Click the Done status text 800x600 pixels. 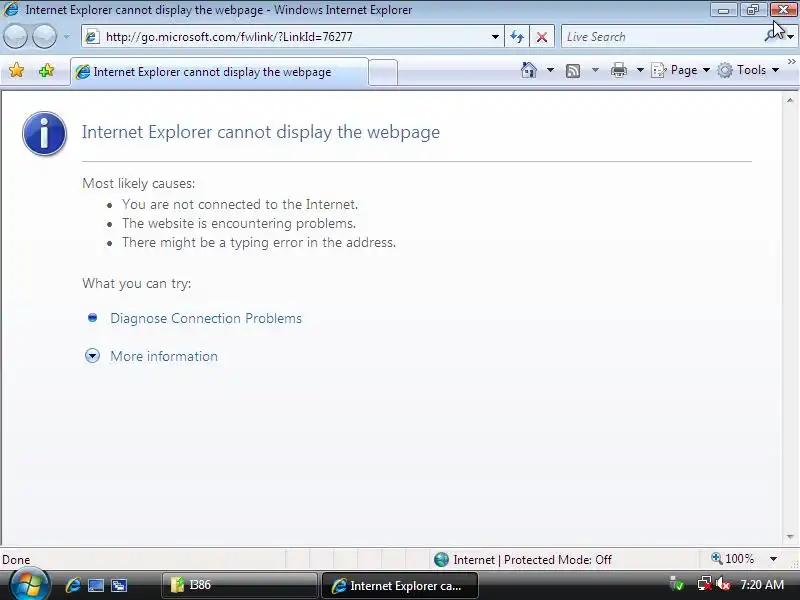(16, 560)
